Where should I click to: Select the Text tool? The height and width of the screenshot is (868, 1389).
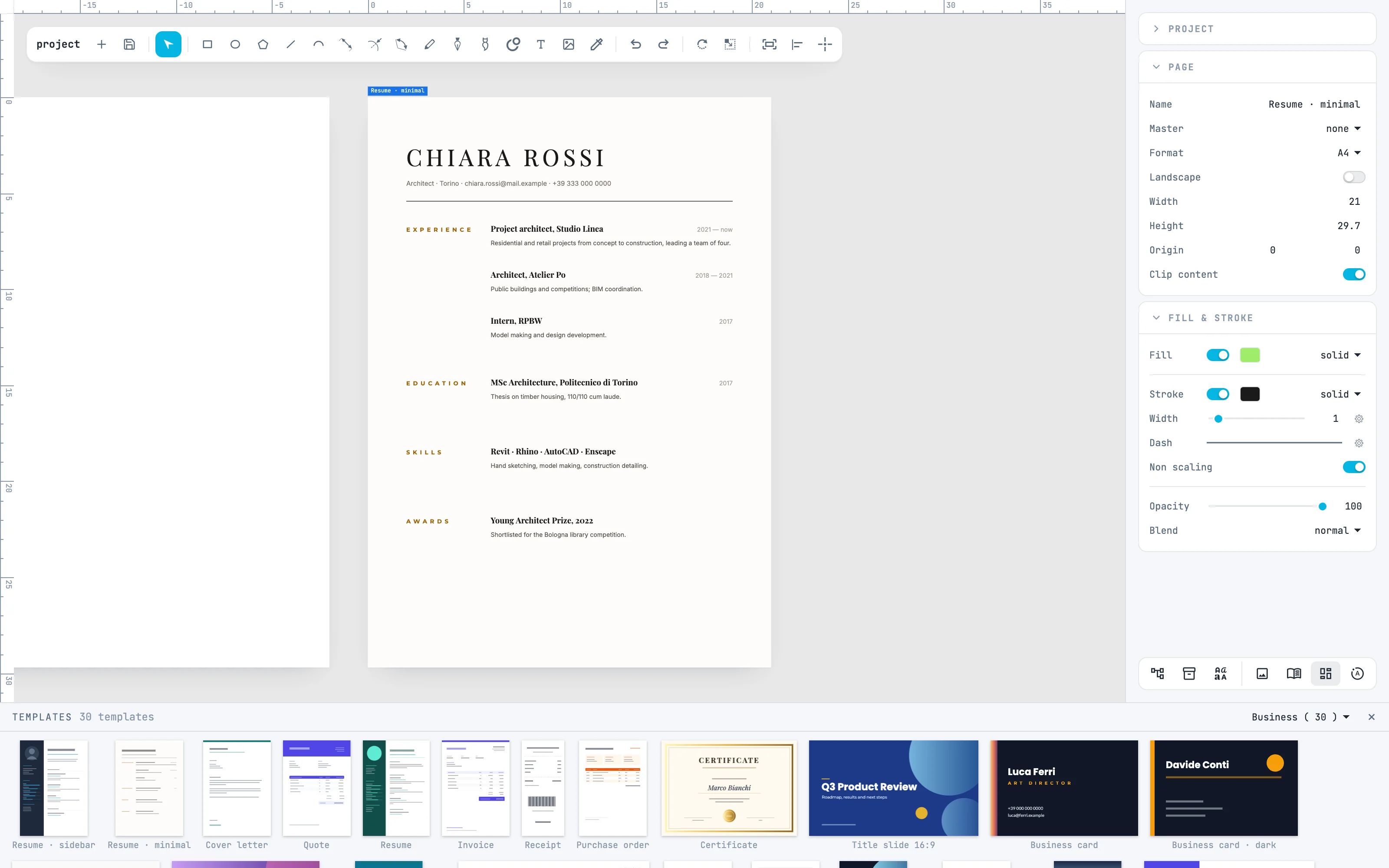click(x=541, y=44)
